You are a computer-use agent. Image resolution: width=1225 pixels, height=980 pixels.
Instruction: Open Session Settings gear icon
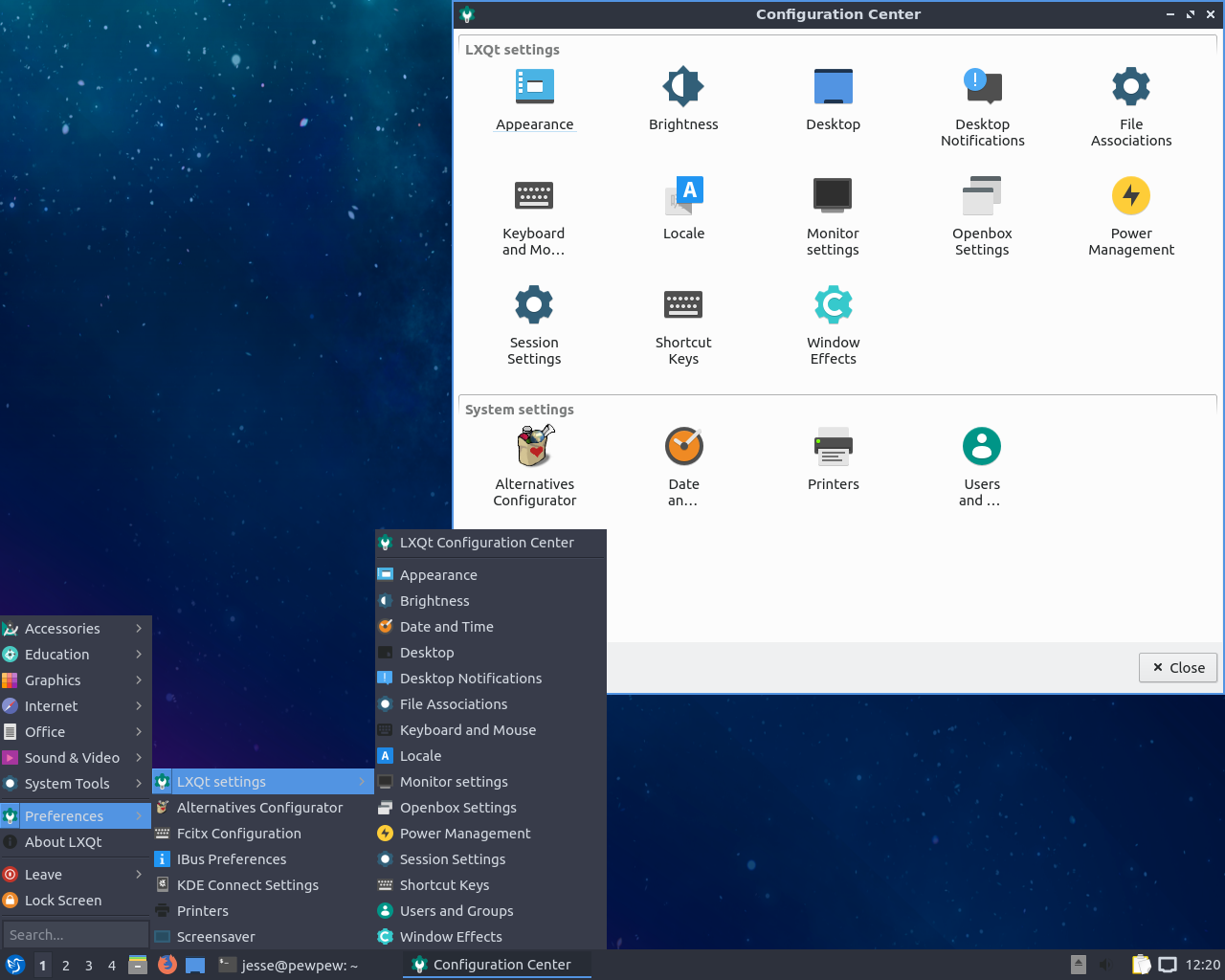534,304
